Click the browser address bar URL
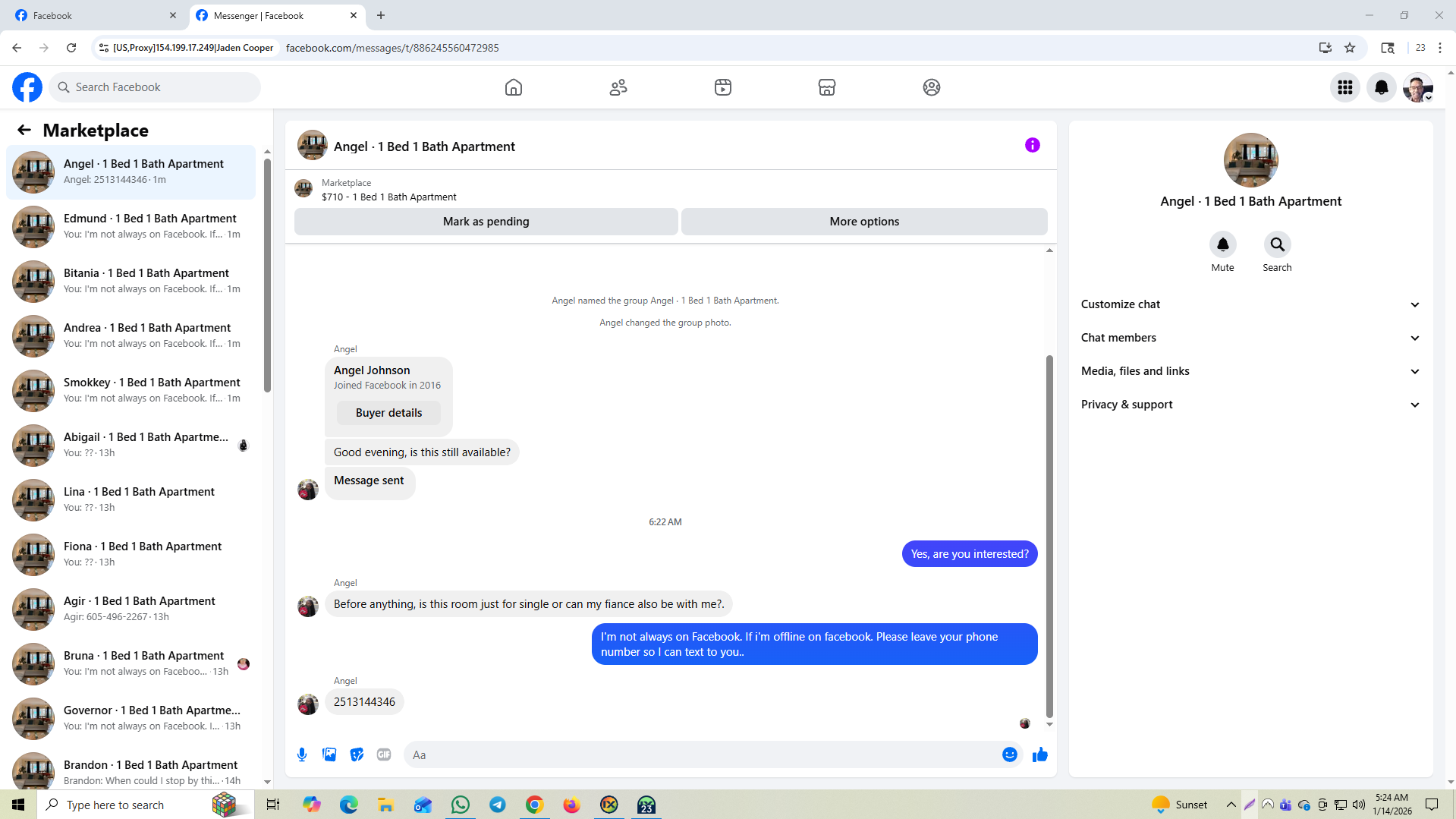1456x819 pixels. [392, 48]
